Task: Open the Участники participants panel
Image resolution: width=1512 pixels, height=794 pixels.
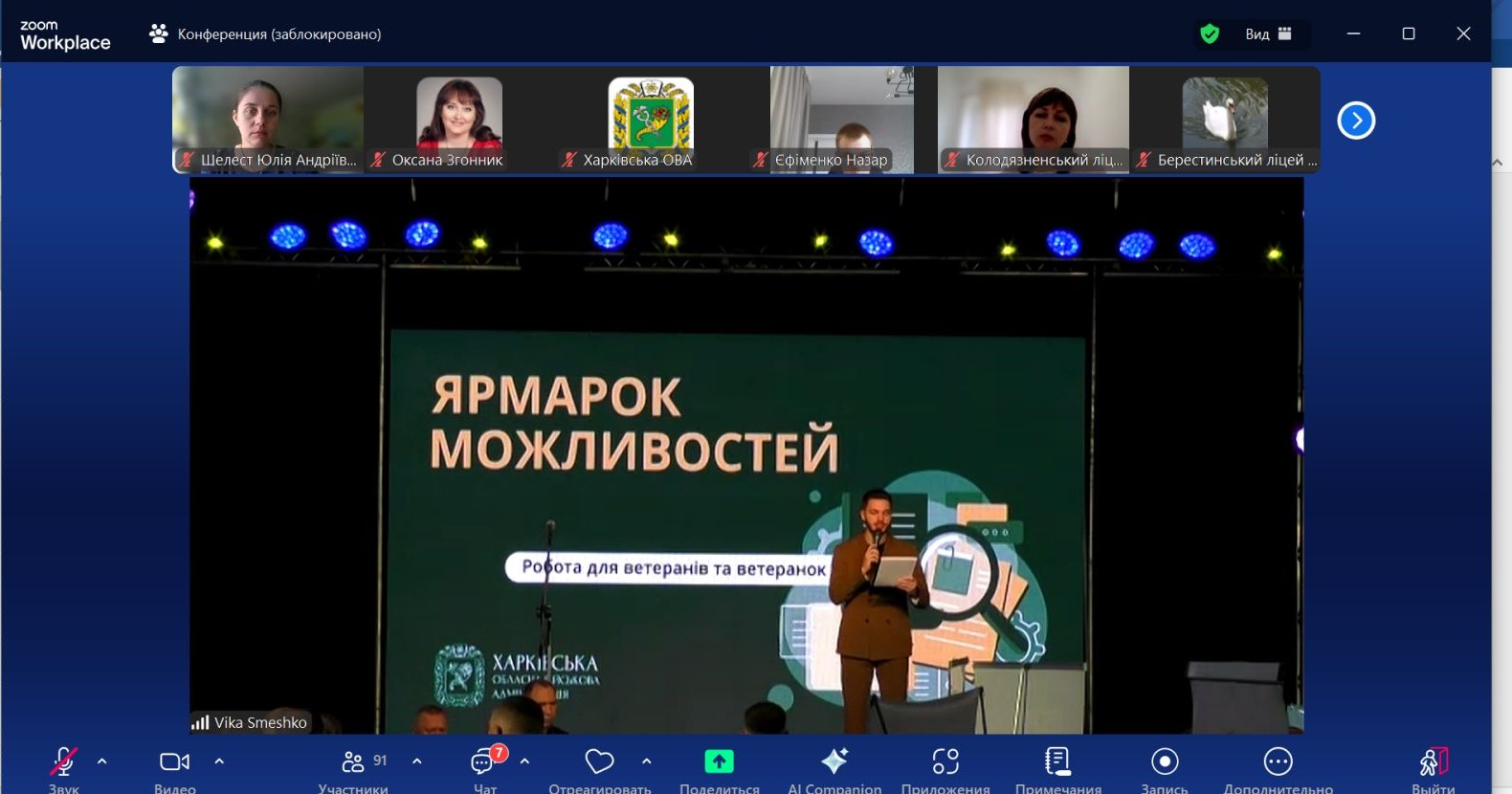Action: pos(353,761)
